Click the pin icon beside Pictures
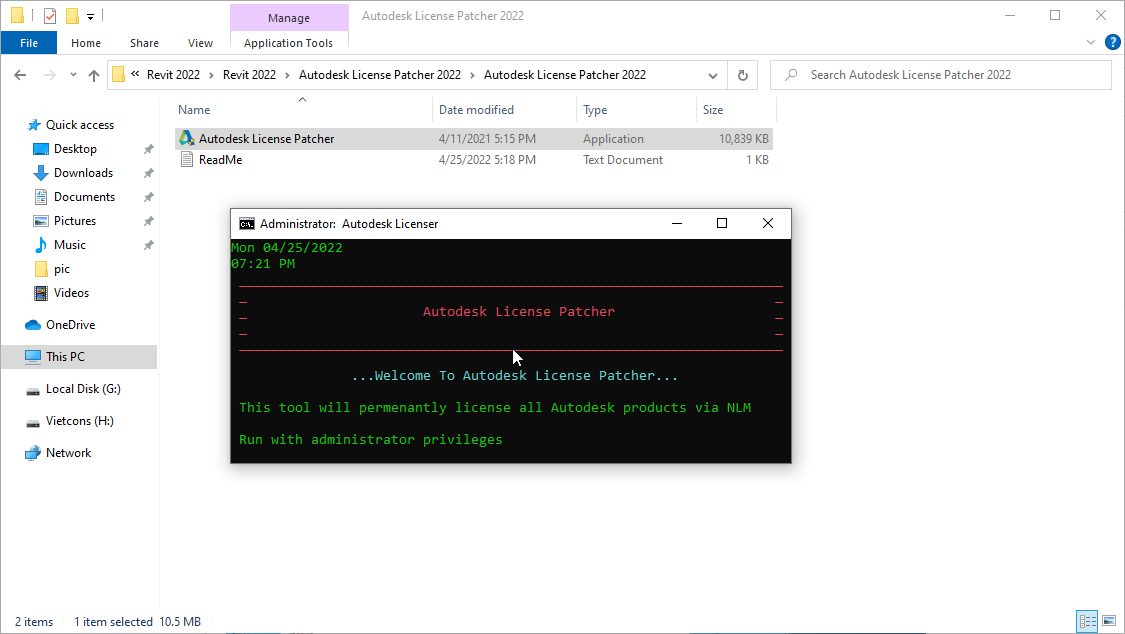 click(149, 221)
